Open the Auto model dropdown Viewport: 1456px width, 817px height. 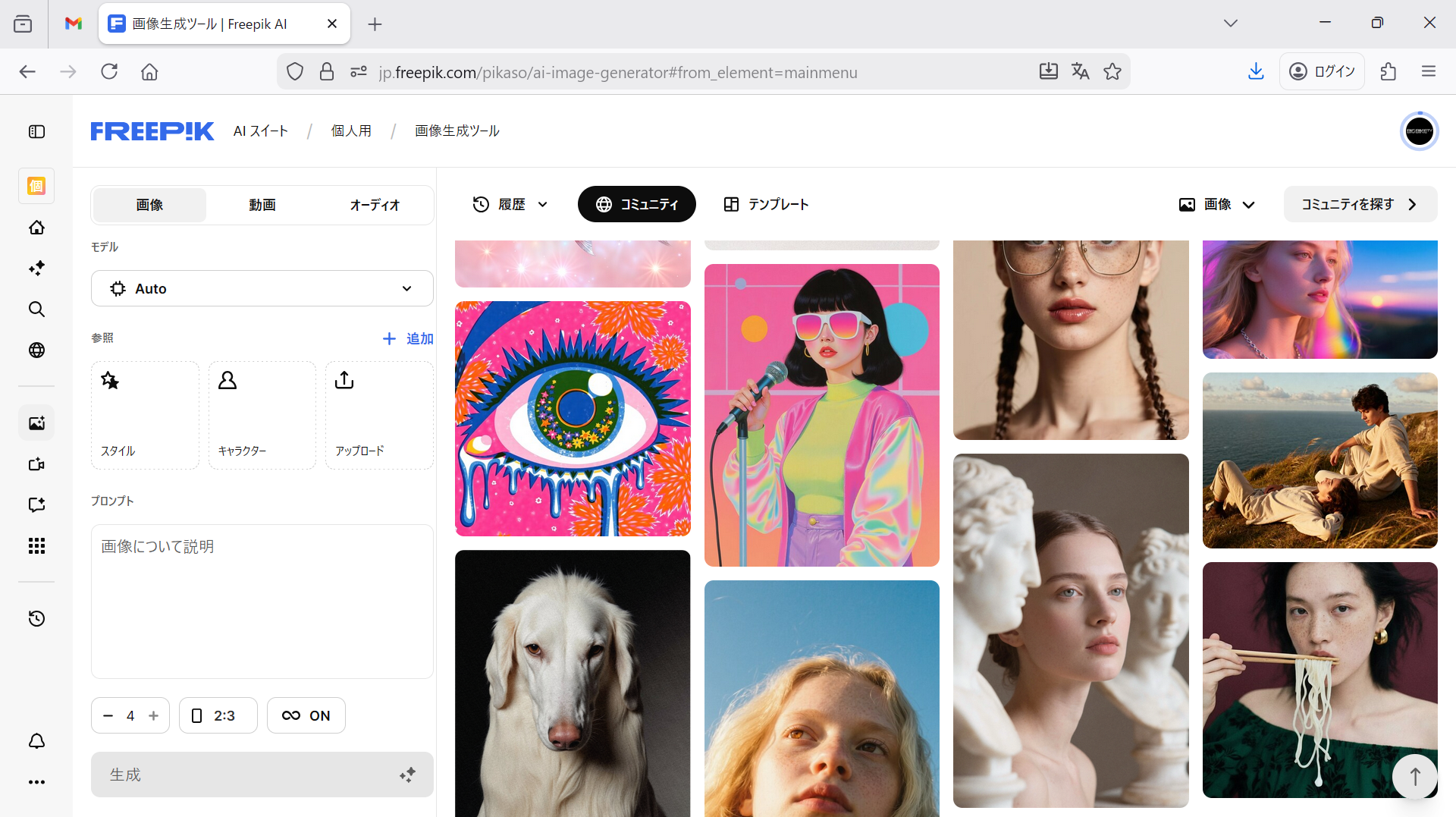(262, 288)
